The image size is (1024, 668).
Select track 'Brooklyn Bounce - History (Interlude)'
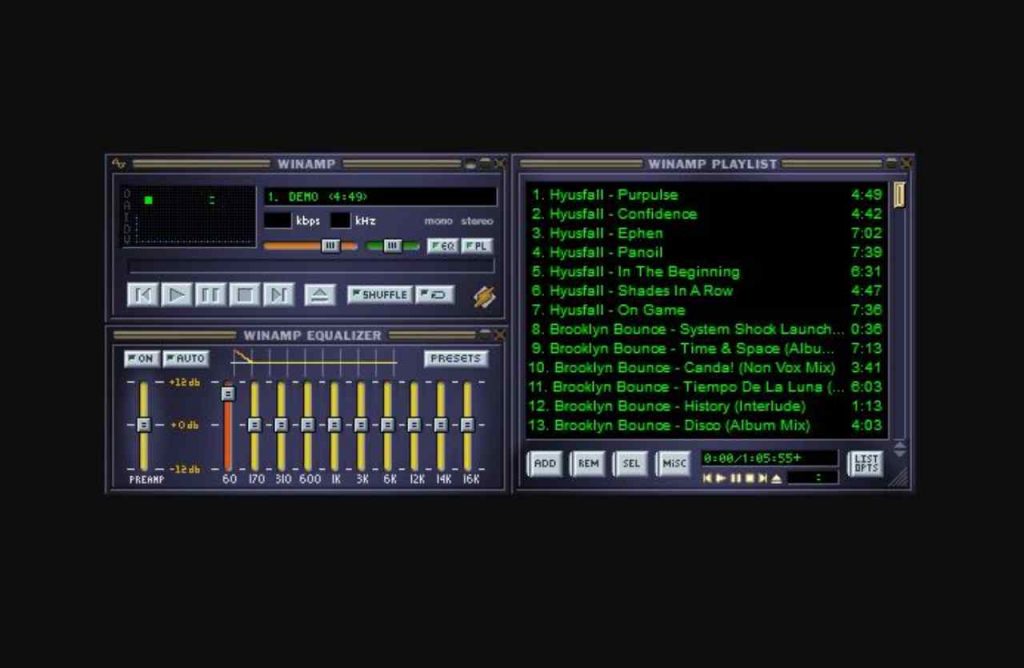tap(707, 406)
